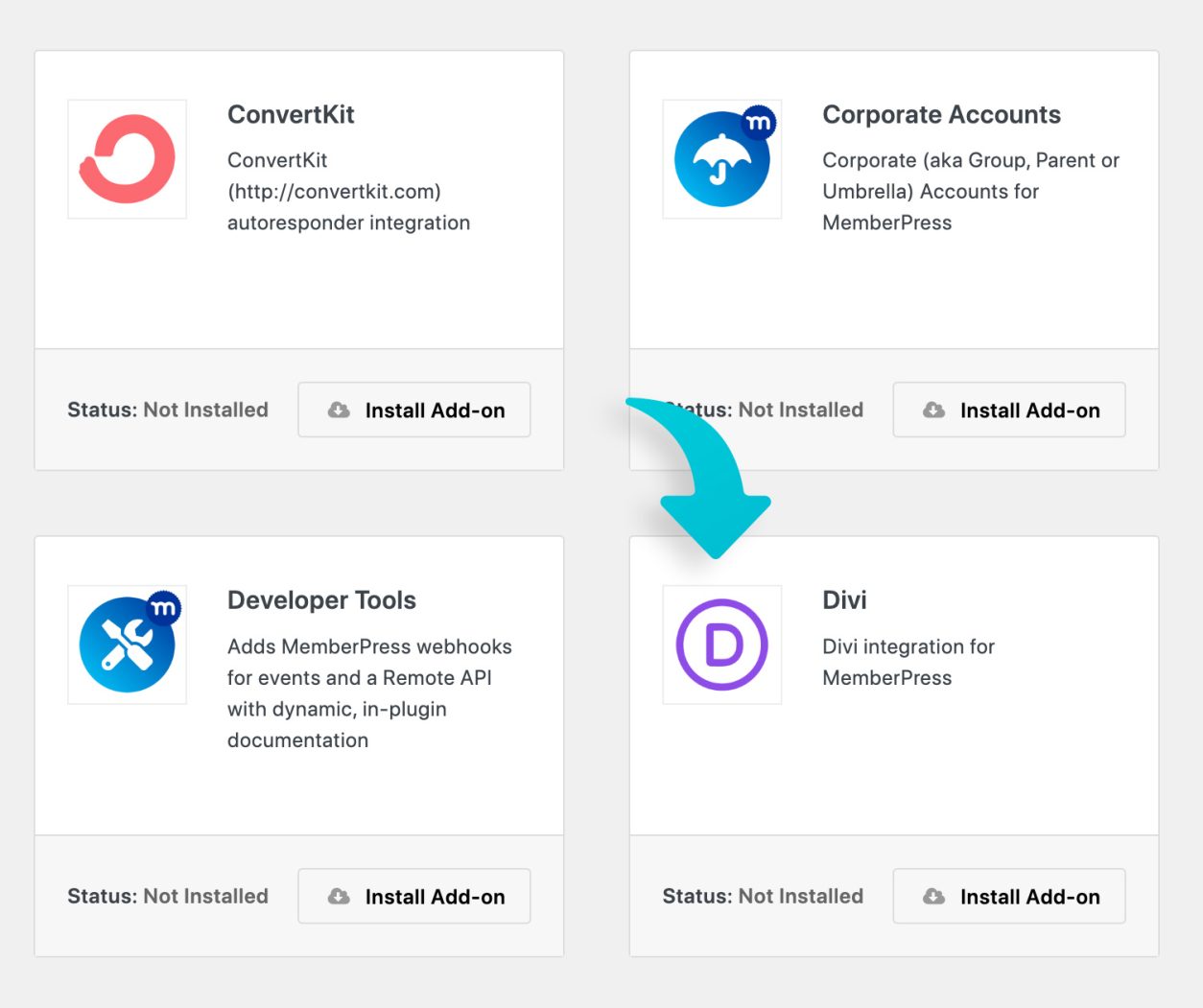Click the ConvertKit logo icon

pyautogui.click(x=127, y=159)
